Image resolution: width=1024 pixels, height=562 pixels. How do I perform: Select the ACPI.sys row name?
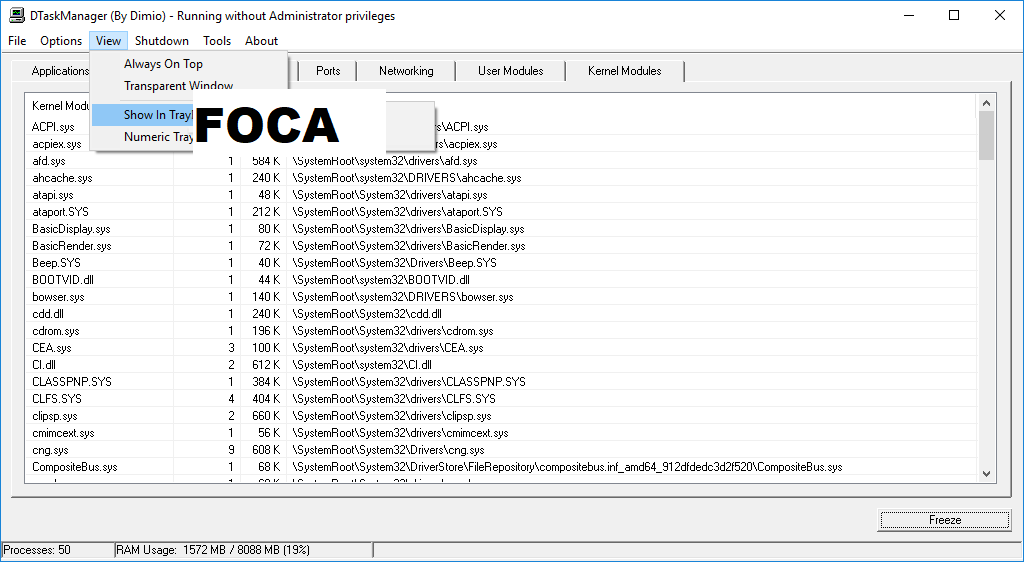pyautogui.click(x=53, y=127)
